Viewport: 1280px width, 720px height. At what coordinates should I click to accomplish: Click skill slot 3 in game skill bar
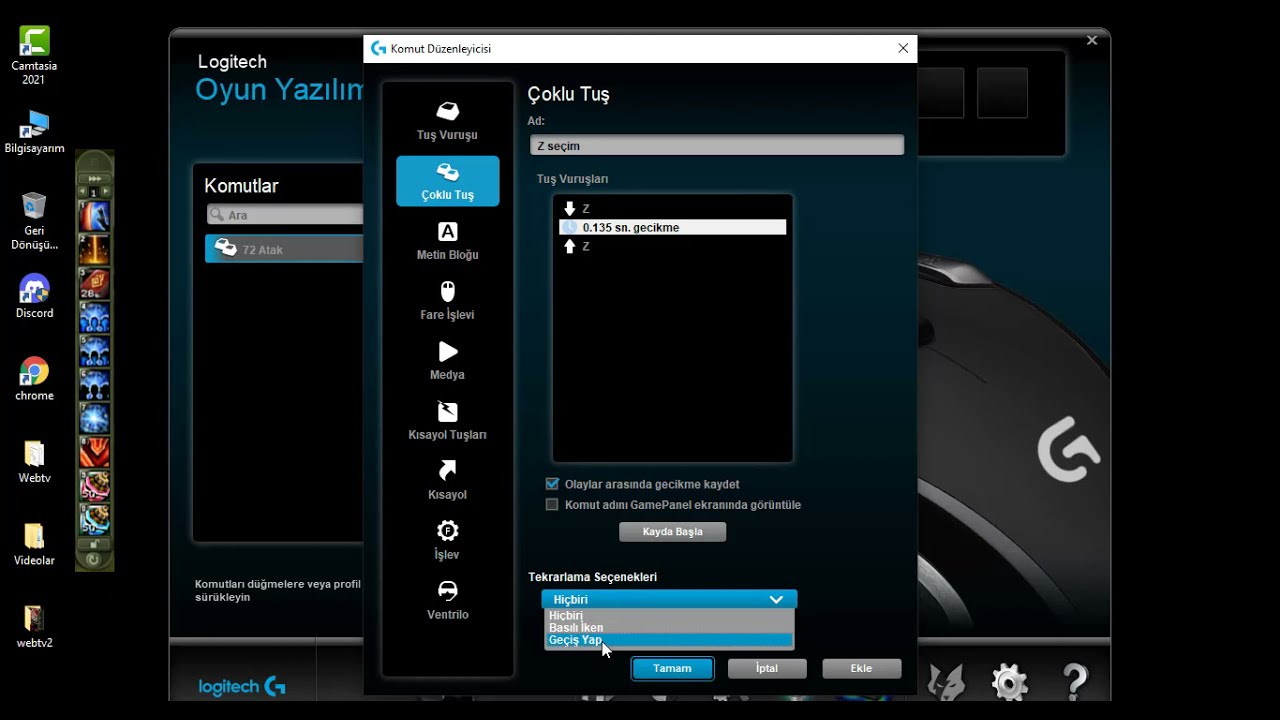pos(94,283)
